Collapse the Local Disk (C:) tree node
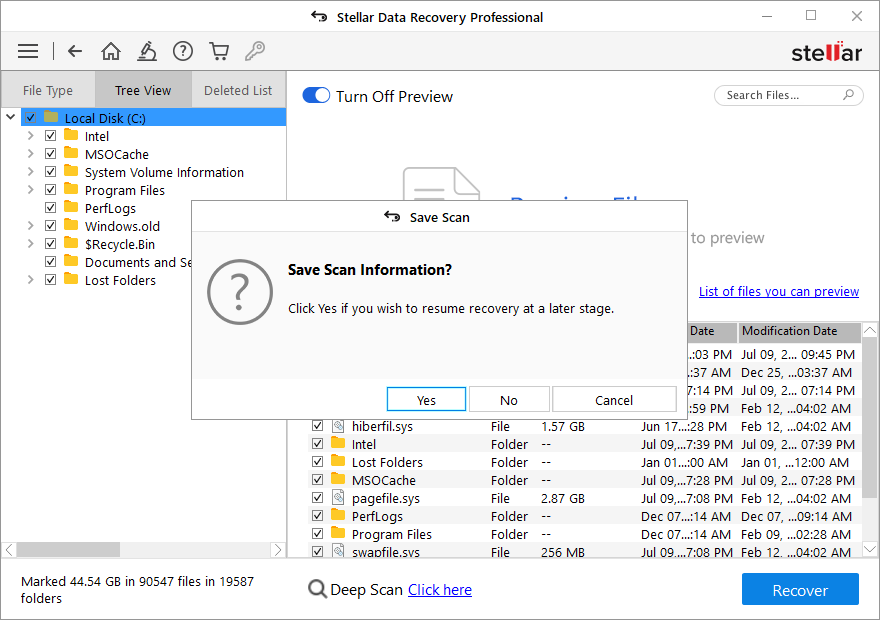The height and width of the screenshot is (620, 880). [11, 117]
